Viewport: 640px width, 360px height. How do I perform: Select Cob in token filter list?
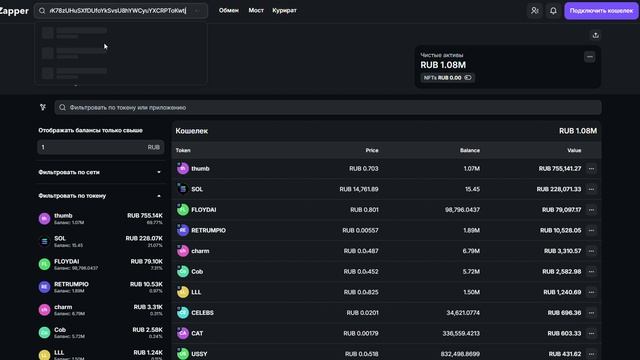click(x=100, y=333)
